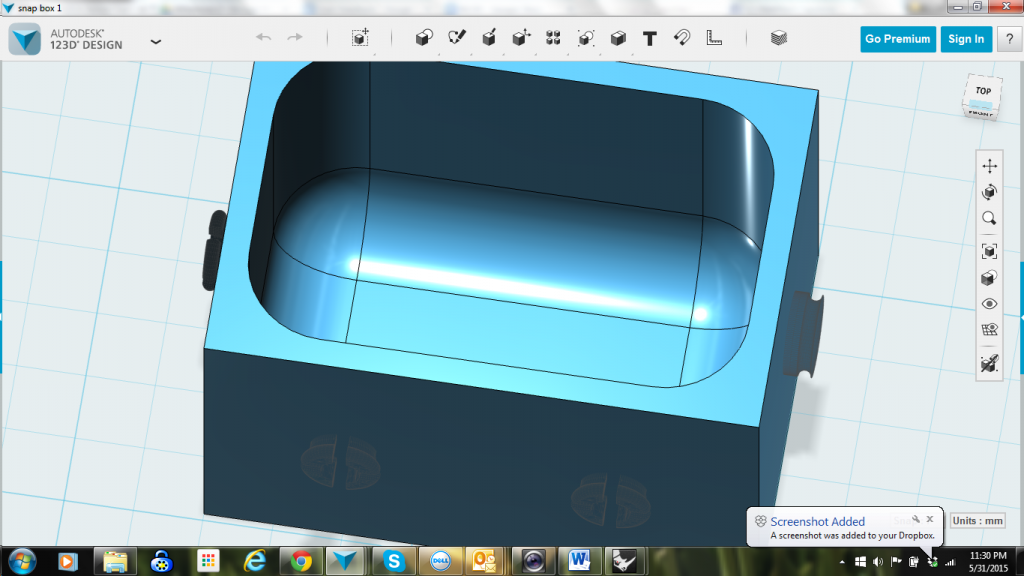This screenshot has width=1024, height=576.
Task: Select the Sketch tool
Action: coord(457,38)
